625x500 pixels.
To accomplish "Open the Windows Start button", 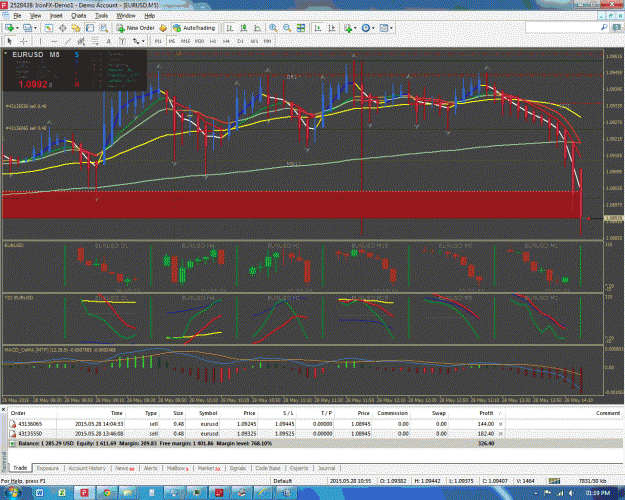I will click(x=12, y=492).
